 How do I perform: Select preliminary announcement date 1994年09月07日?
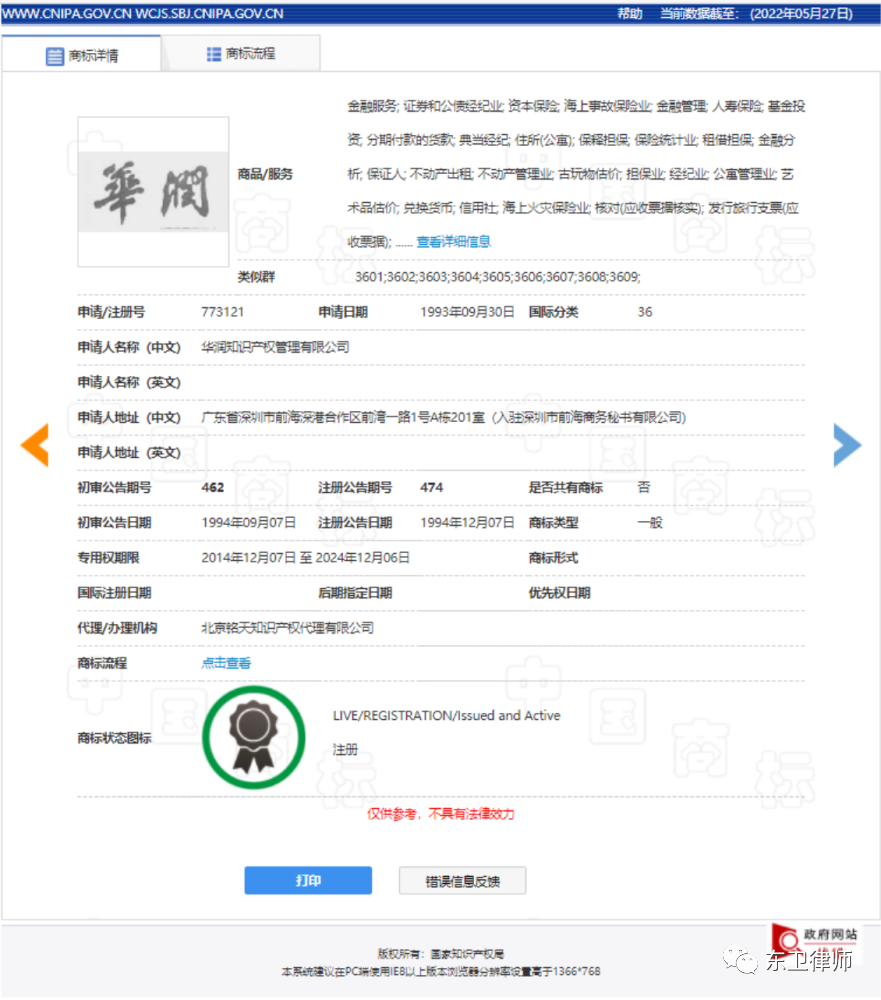coord(249,522)
